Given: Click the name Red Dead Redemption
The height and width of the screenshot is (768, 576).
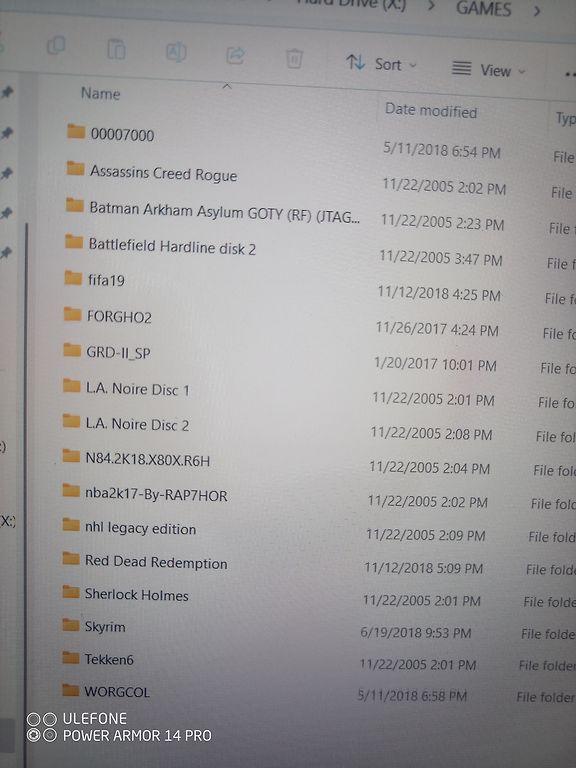Looking at the screenshot, I should click(156, 562).
